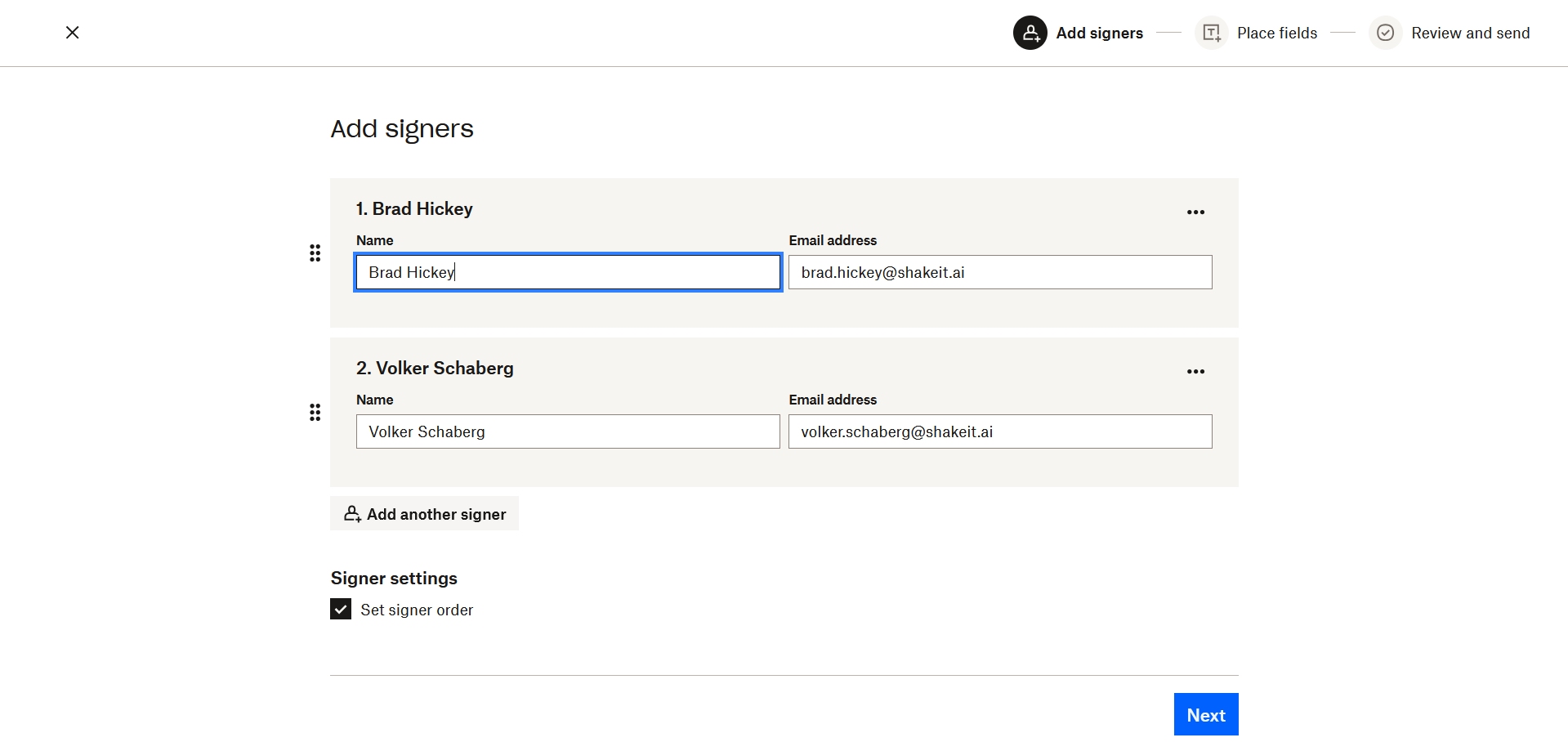Screen dimensions: 1568x742
Task: Click the Add signers page title
Action: click(x=402, y=129)
